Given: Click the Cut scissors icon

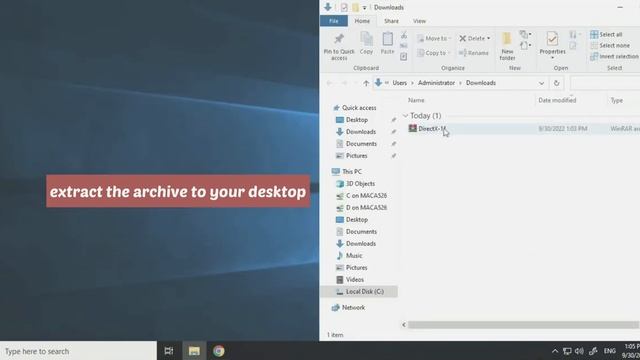Looking at the screenshot, I should pyautogui.click(x=404, y=35).
